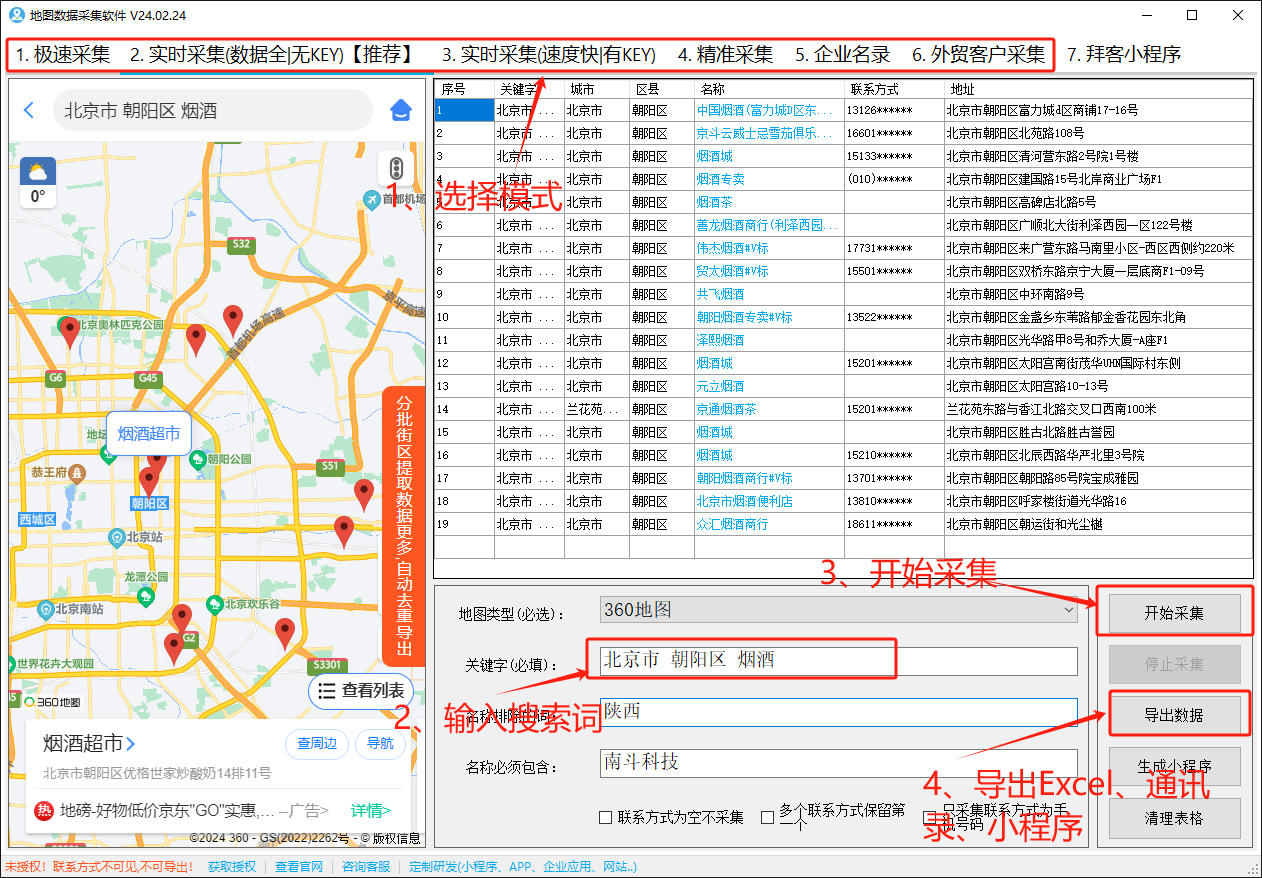This screenshot has width=1262, height=878.
Task: Click the S51 highway shield on map
Action: [x=329, y=467]
